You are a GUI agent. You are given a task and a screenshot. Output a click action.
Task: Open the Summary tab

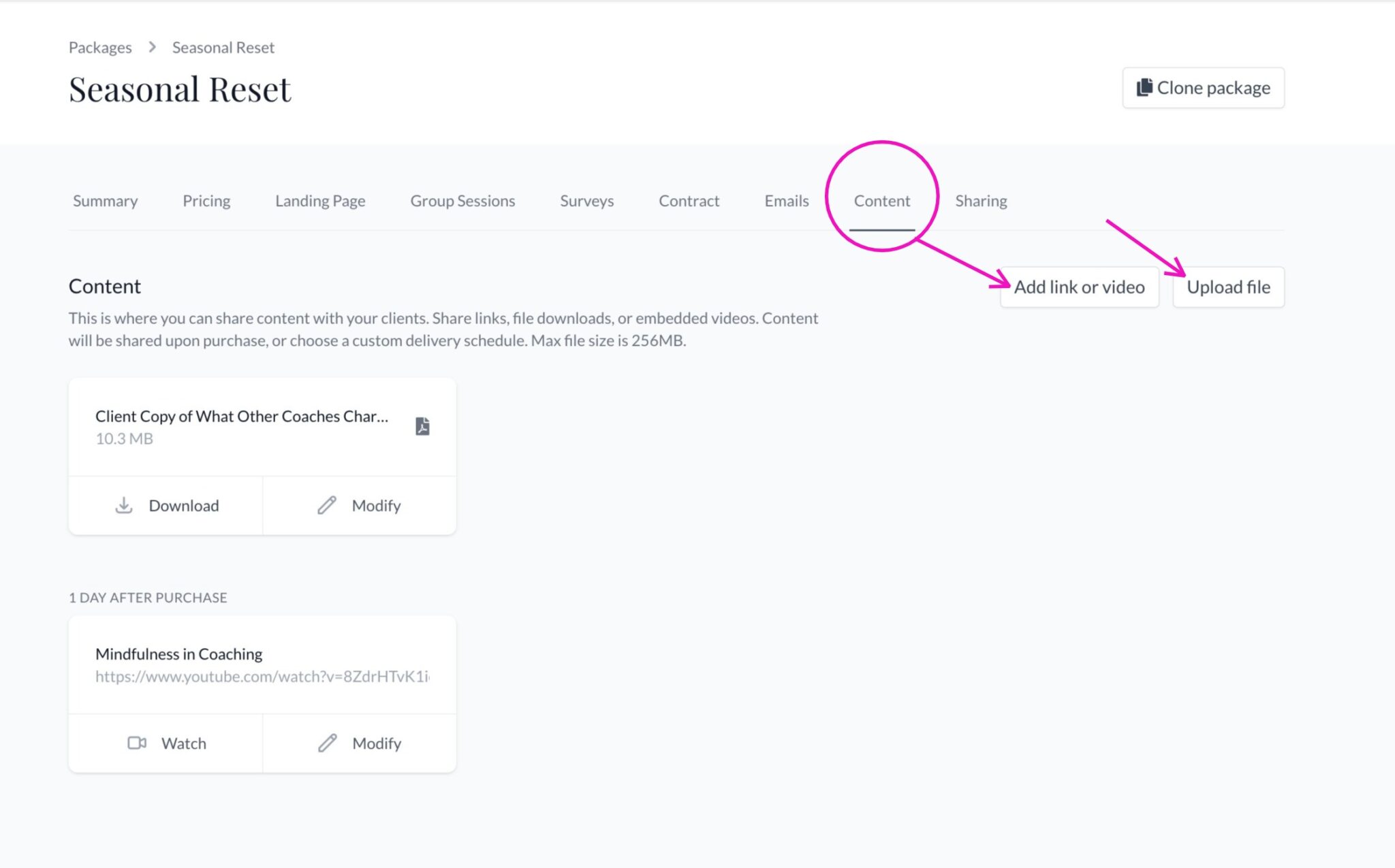point(105,201)
